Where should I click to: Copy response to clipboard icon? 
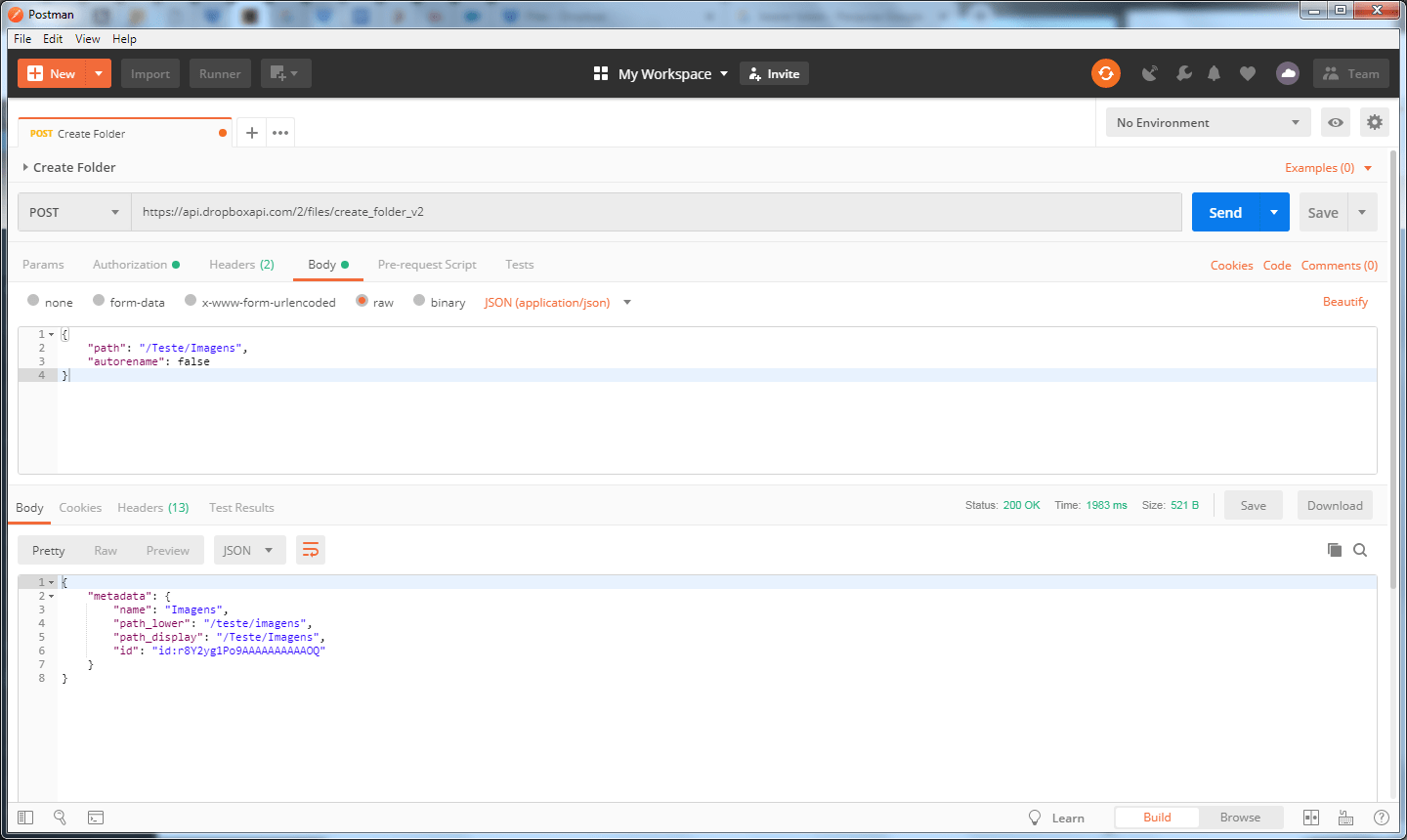tap(1334, 550)
